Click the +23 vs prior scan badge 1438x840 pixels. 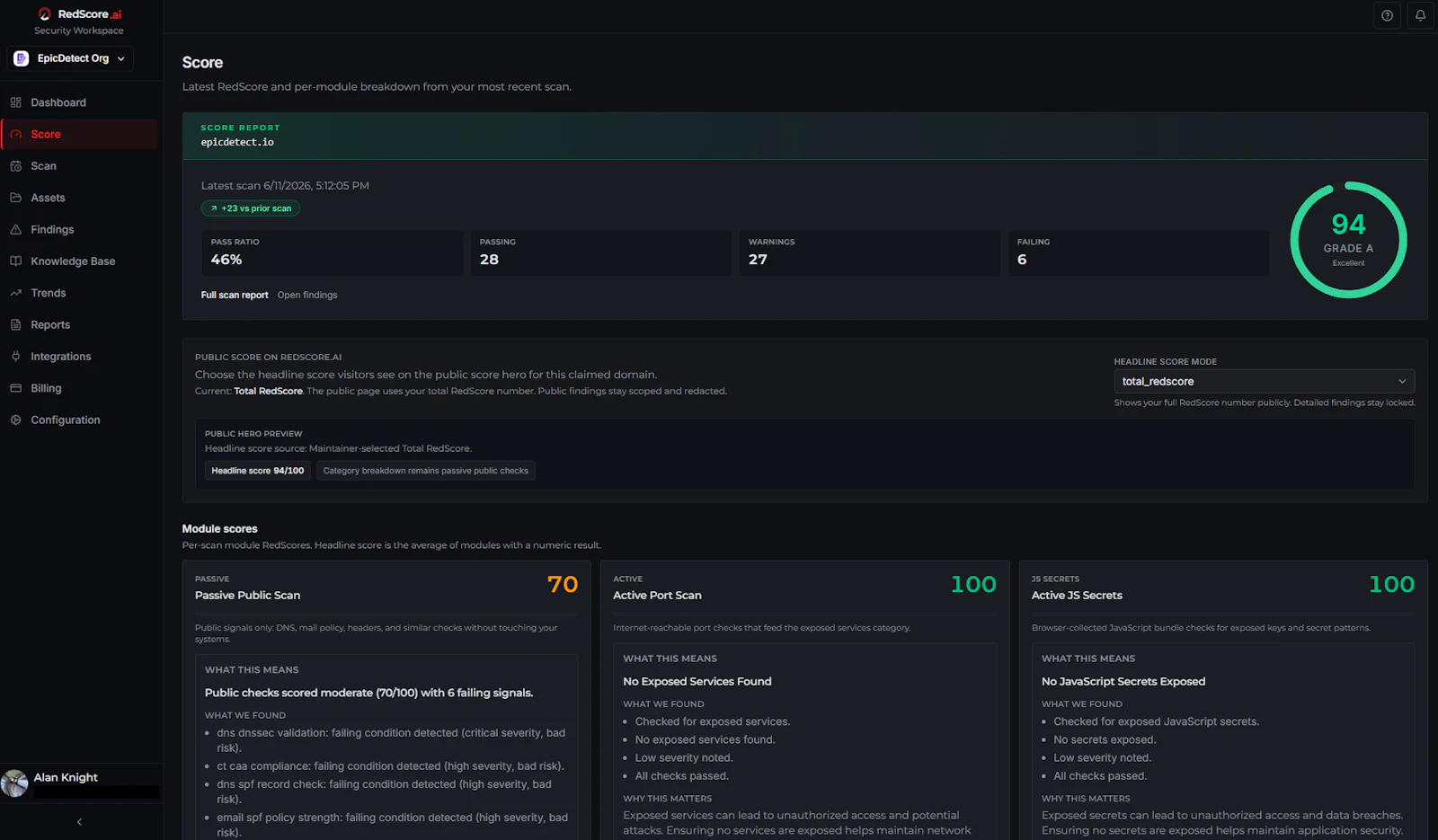[x=251, y=208]
